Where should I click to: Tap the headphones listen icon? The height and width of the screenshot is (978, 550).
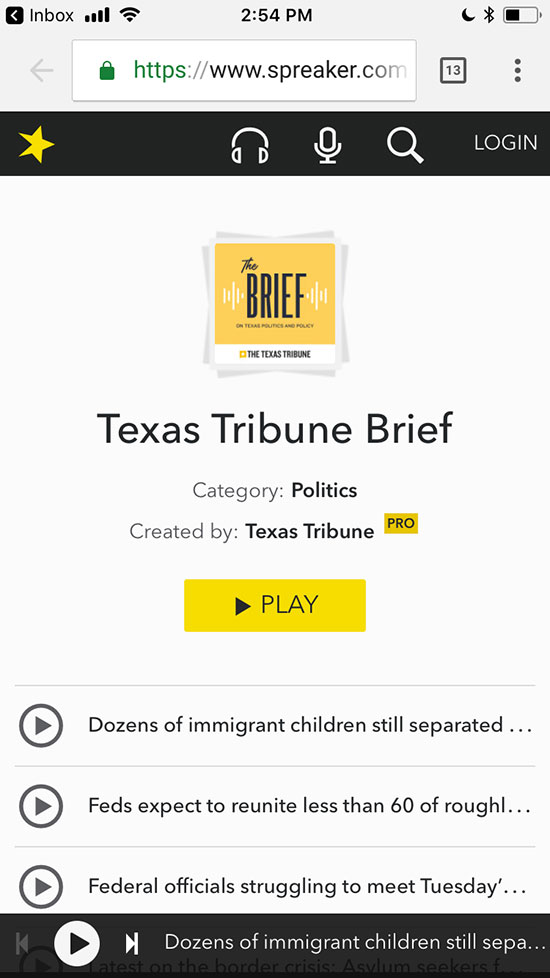click(x=250, y=145)
